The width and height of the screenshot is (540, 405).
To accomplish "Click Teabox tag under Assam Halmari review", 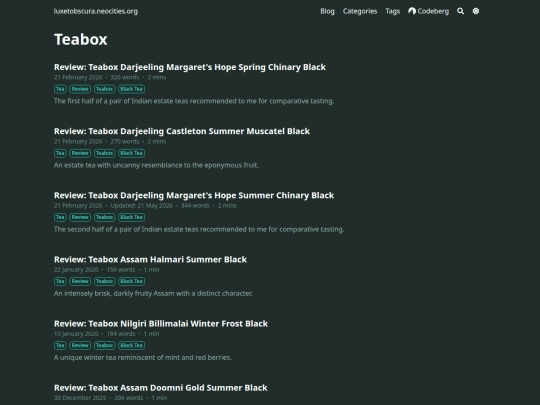I will coord(104,281).
